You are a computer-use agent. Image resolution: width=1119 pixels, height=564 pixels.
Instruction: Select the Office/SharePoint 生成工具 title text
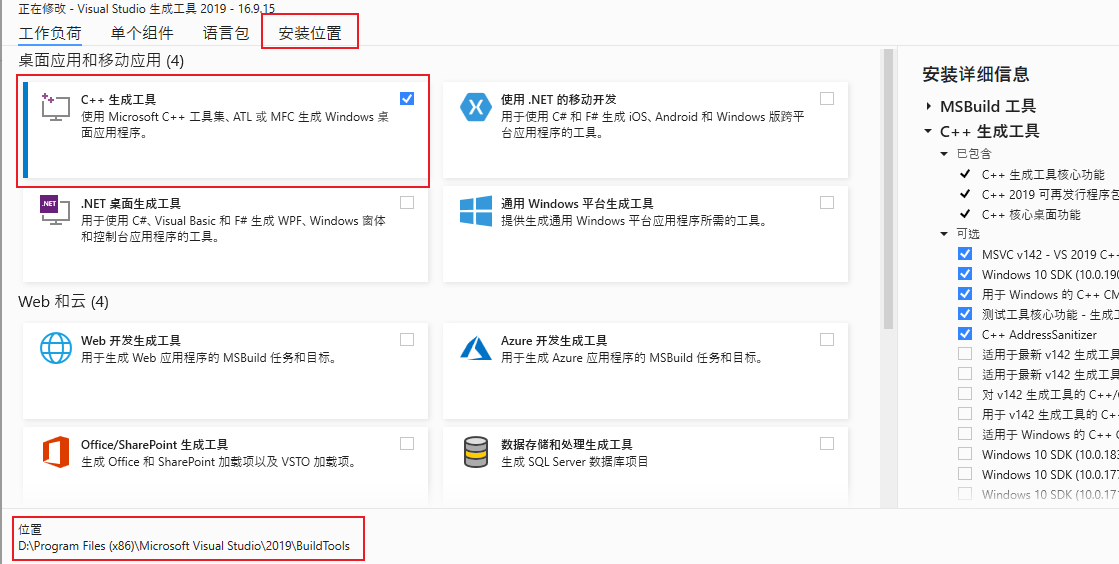tap(154, 445)
